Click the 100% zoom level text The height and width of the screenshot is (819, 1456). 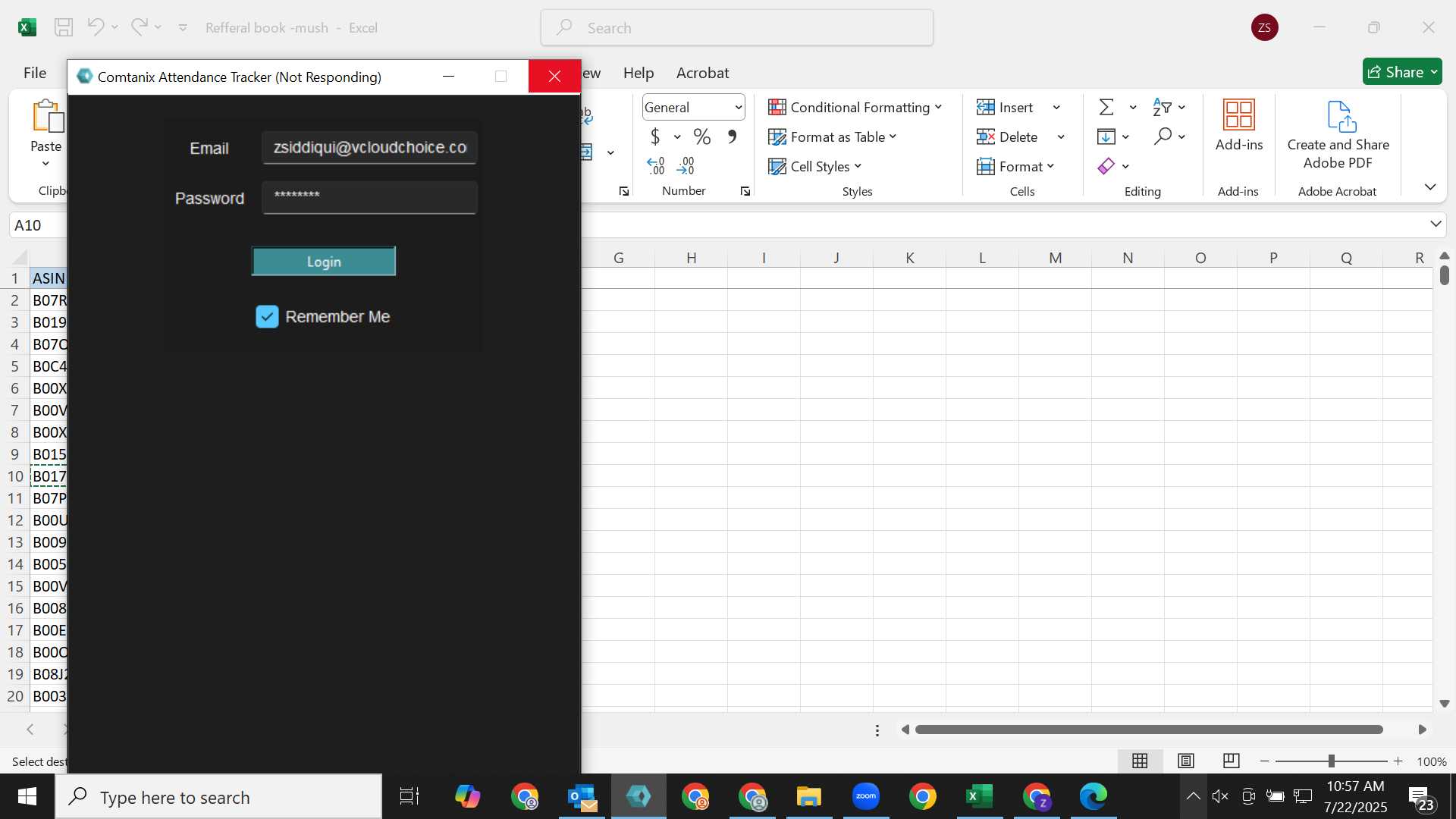point(1432,761)
